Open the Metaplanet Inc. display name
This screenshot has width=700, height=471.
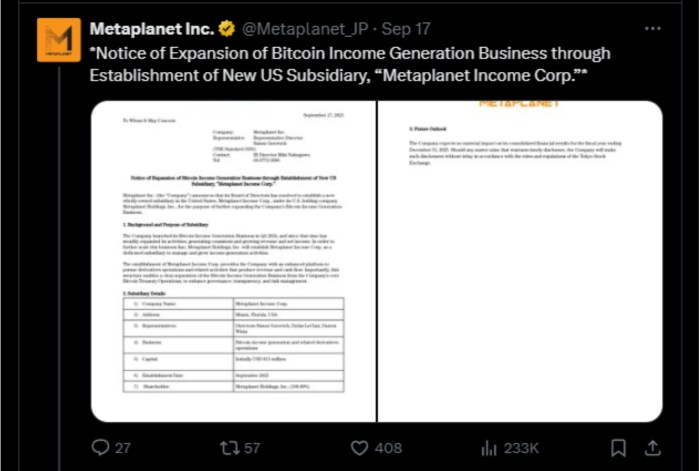click(152, 29)
